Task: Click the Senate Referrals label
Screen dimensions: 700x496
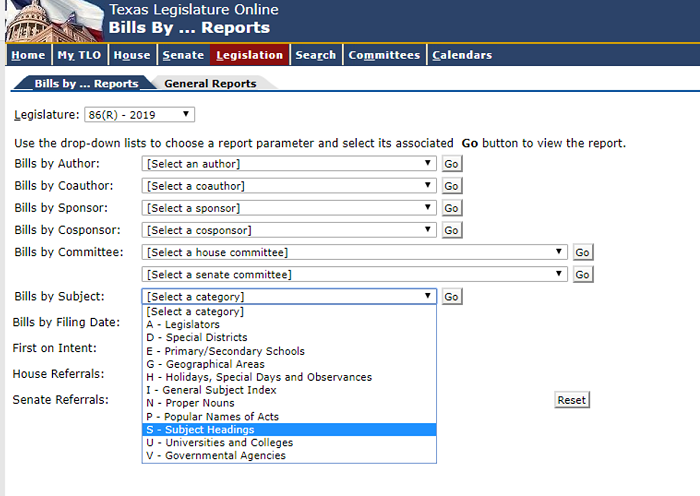Action: (x=61, y=400)
